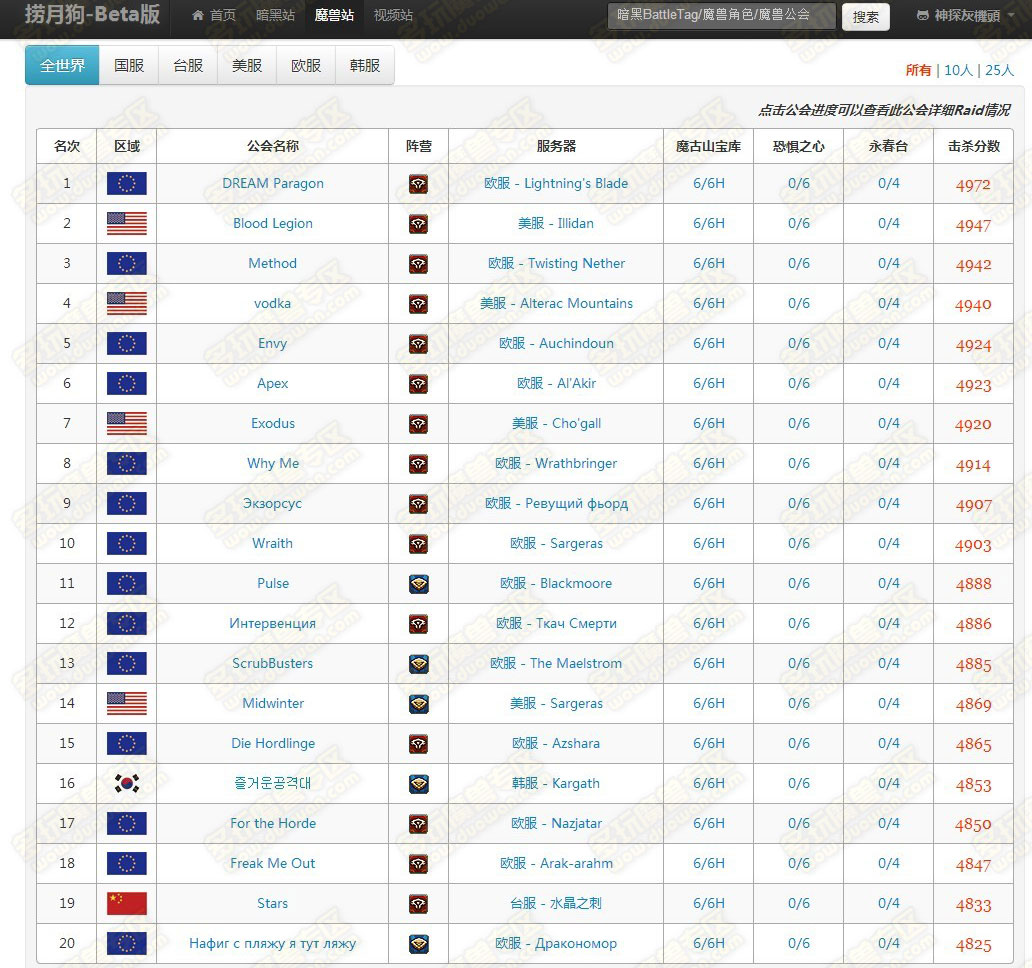Open the 神探灰機頭 user dropdown
Image resolution: width=1032 pixels, height=968 pixels.
[x=966, y=15]
